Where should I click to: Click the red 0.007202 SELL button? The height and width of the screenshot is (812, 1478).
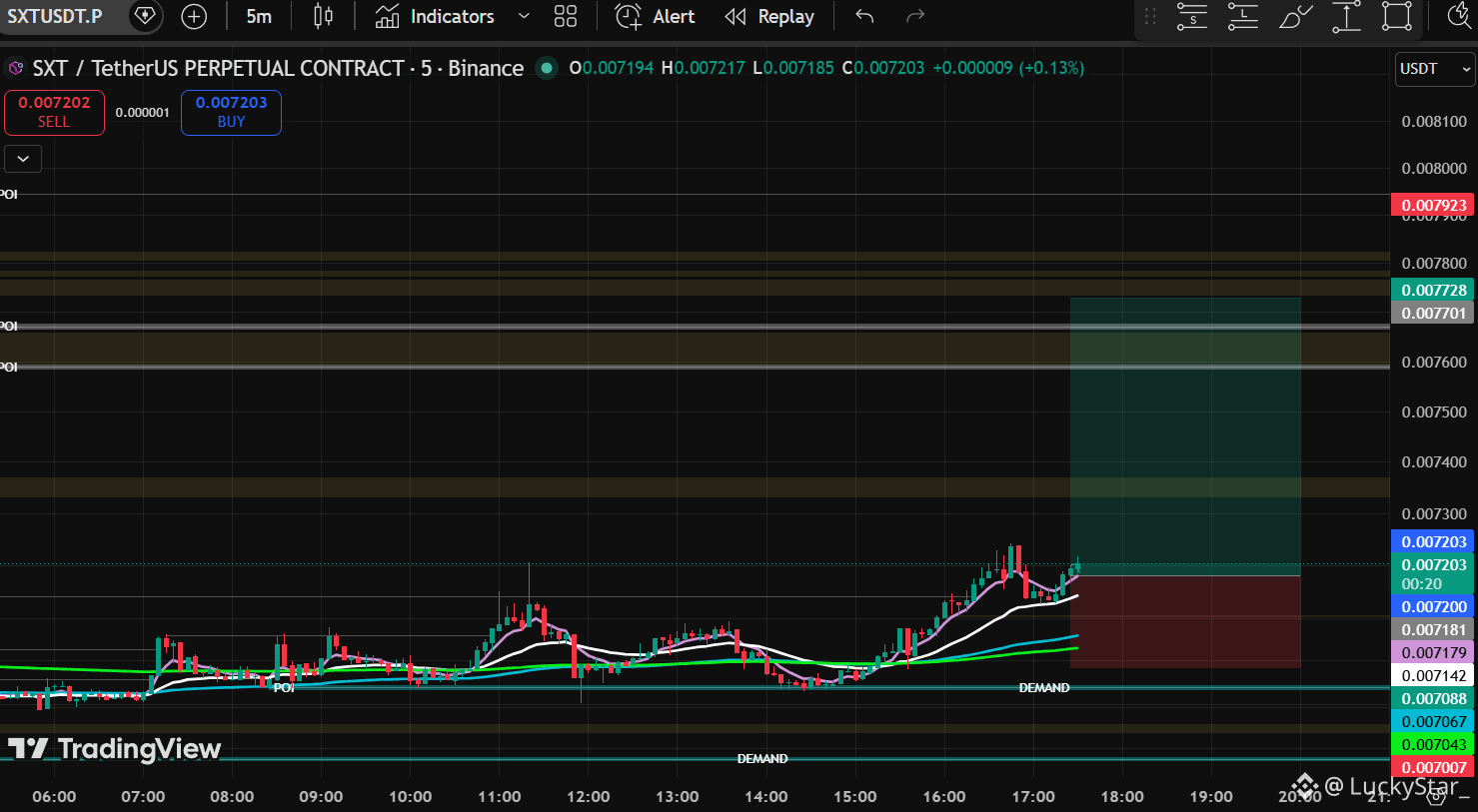click(54, 112)
